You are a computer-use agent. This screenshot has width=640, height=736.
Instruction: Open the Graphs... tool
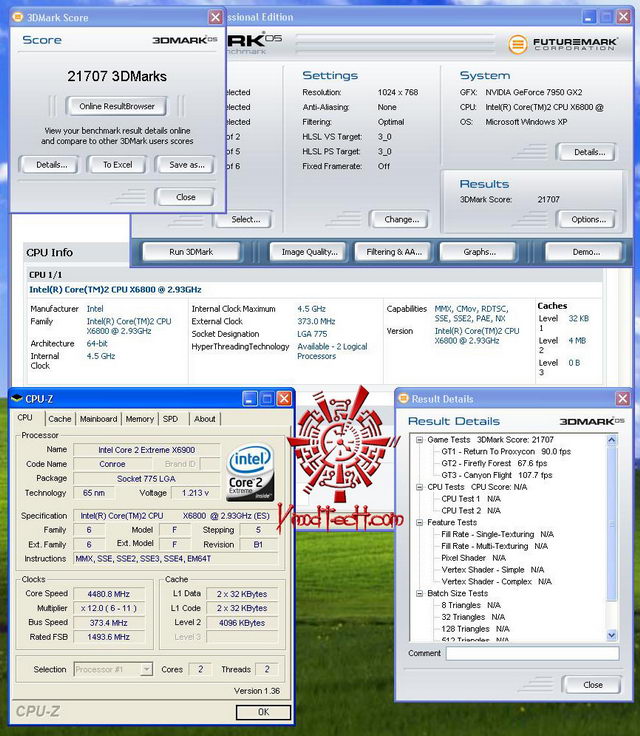[x=478, y=252]
